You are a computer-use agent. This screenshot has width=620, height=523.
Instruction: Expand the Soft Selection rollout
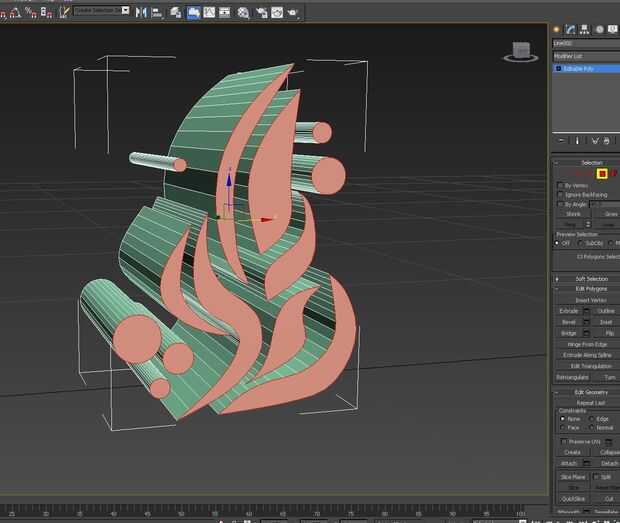click(x=589, y=279)
